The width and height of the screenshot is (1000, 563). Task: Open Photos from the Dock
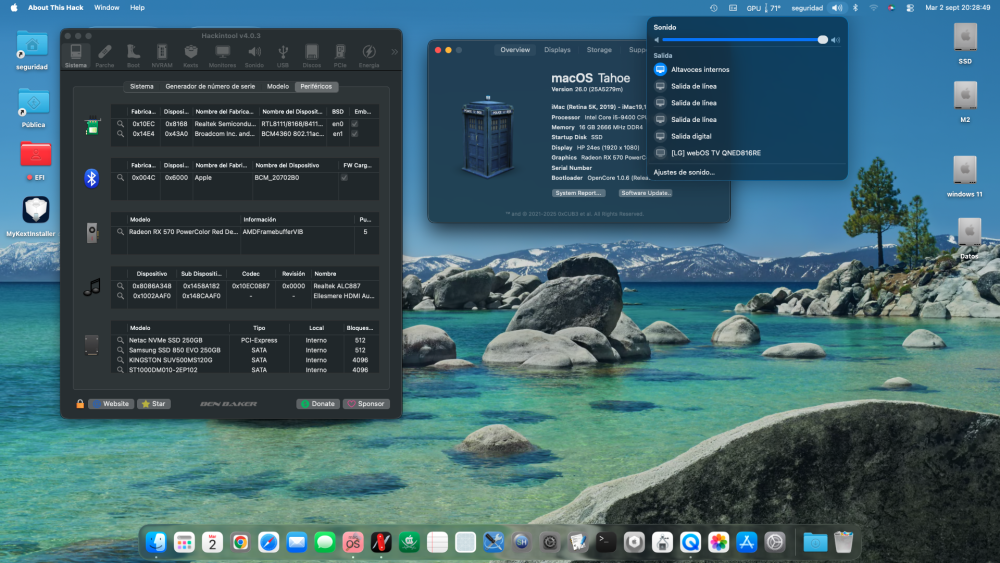718,542
